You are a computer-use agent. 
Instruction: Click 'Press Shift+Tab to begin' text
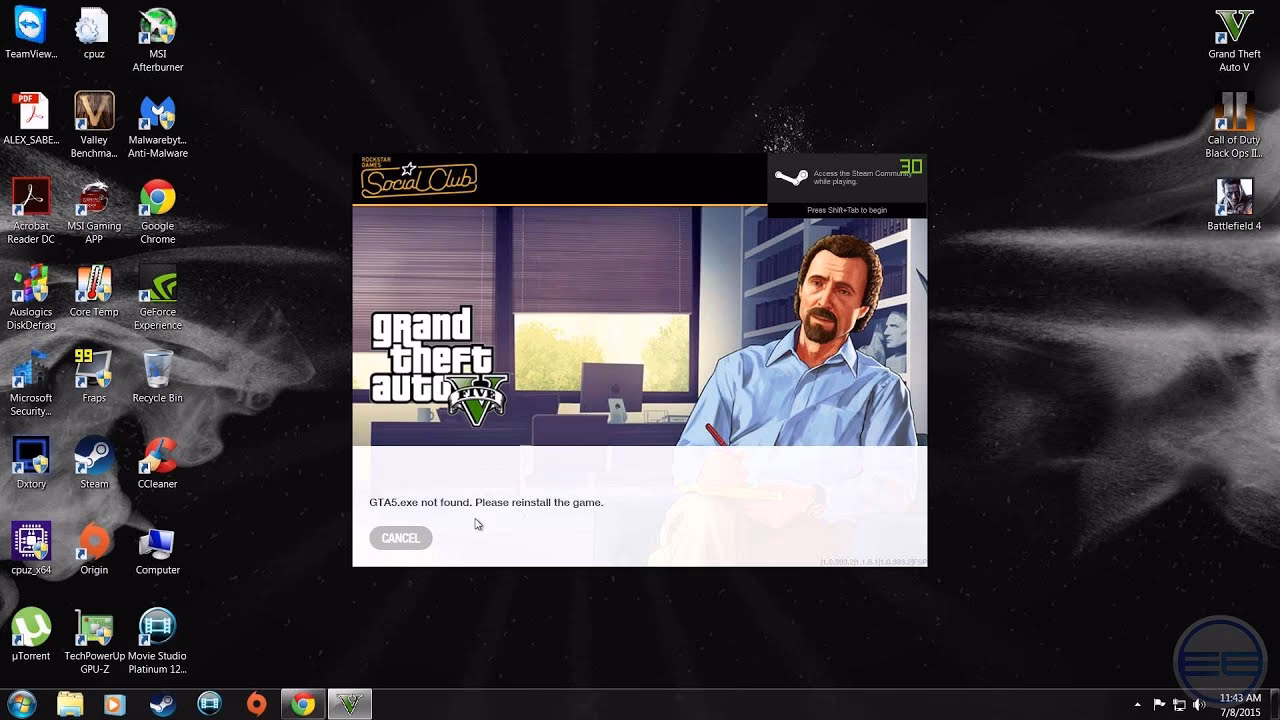click(x=847, y=210)
